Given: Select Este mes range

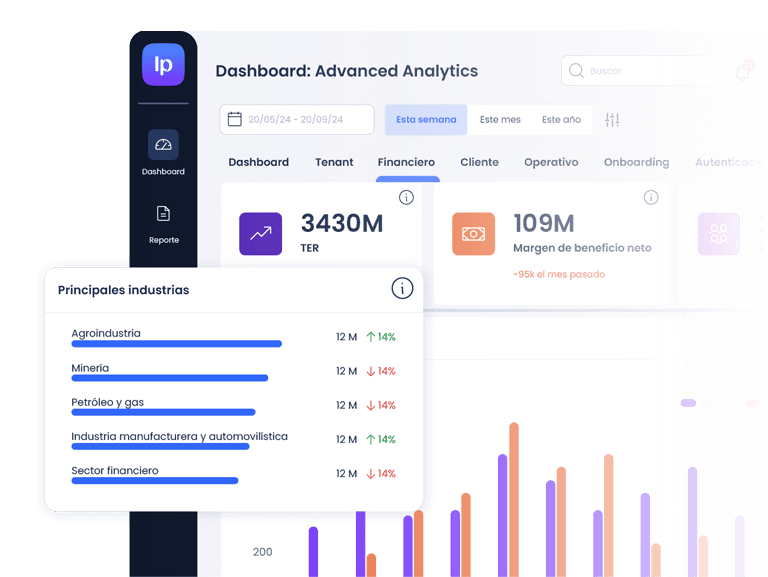Looking at the screenshot, I should (500, 120).
